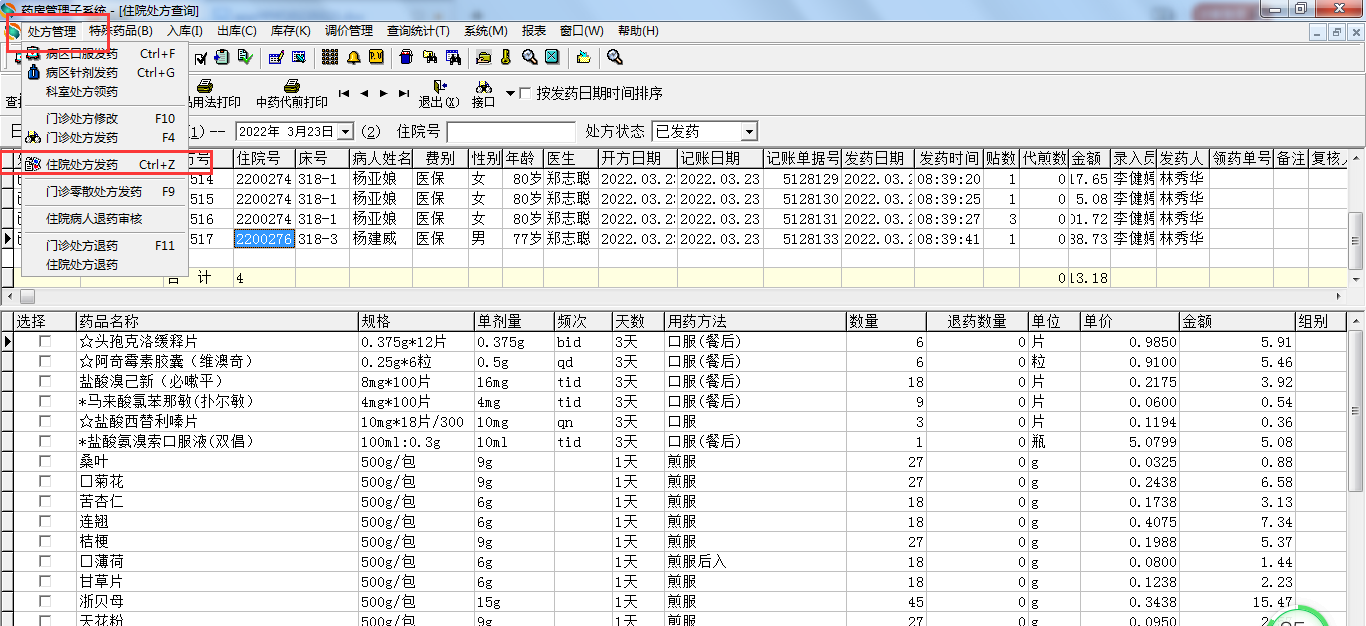This screenshot has width=1366, height=626.
Task: Click the 接口 binoculars icon
Action: 484,94
